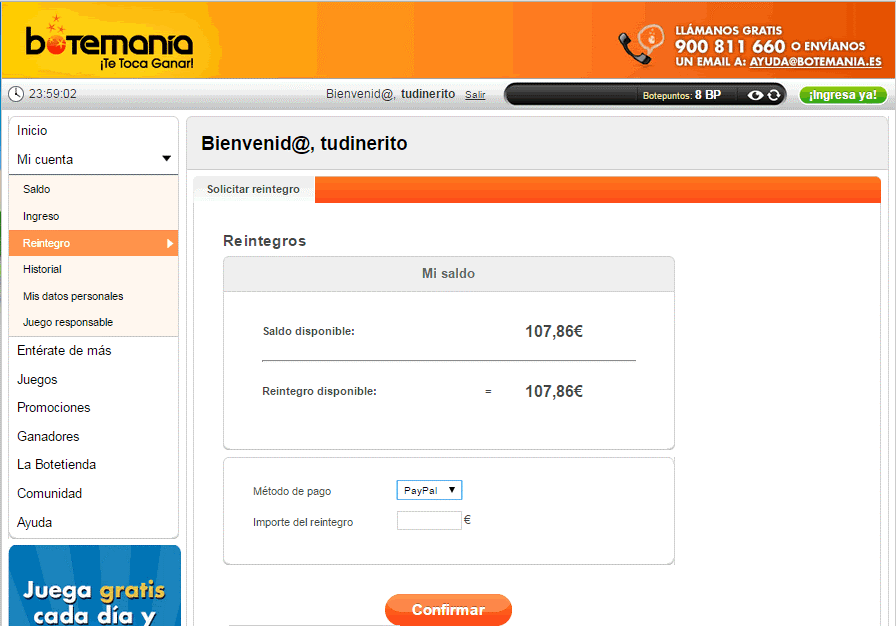
Task: Click the ¡Ingresa ya! green button
Action: point(843,95)
